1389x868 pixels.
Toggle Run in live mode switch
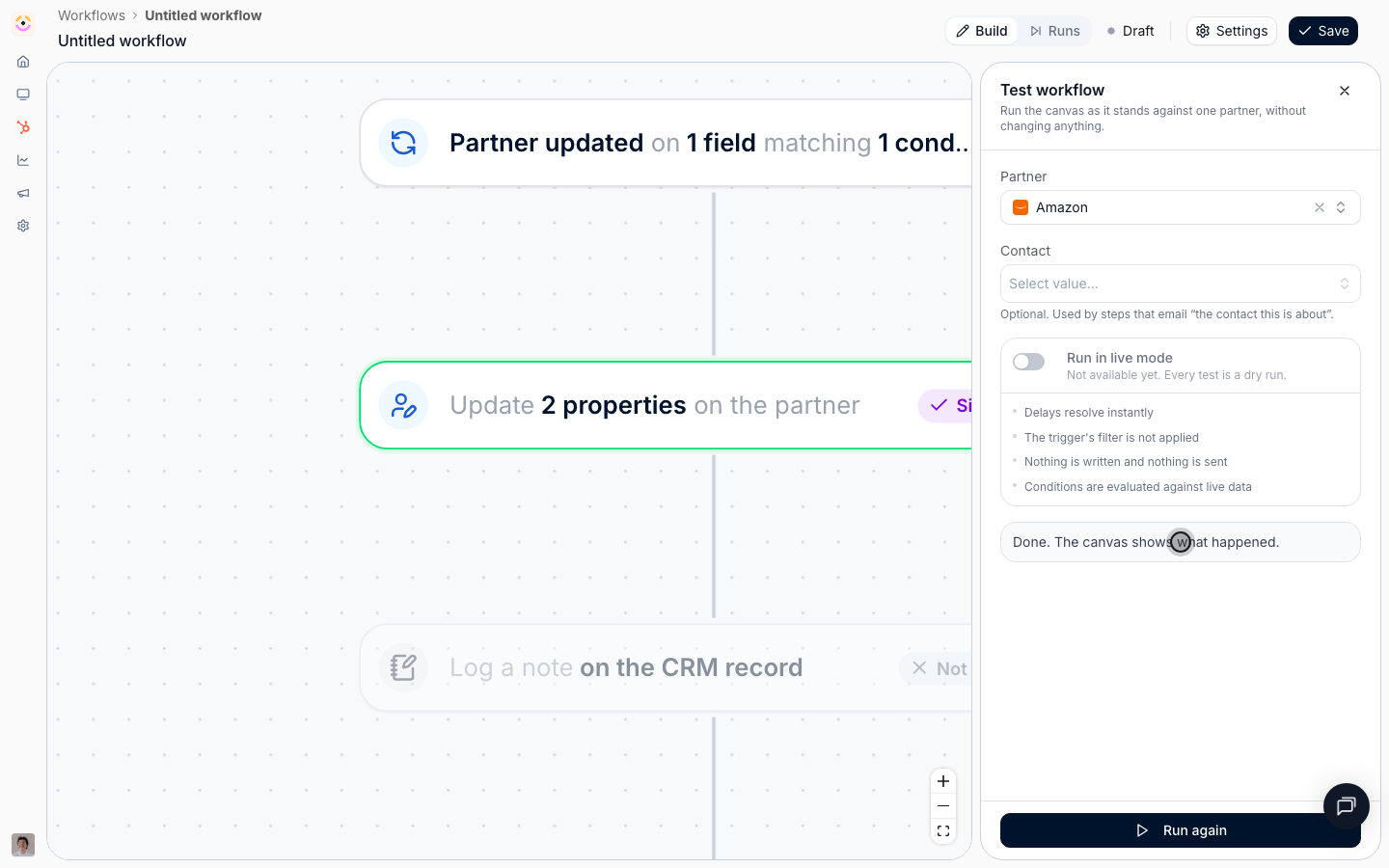click(x=1028, y=362)
